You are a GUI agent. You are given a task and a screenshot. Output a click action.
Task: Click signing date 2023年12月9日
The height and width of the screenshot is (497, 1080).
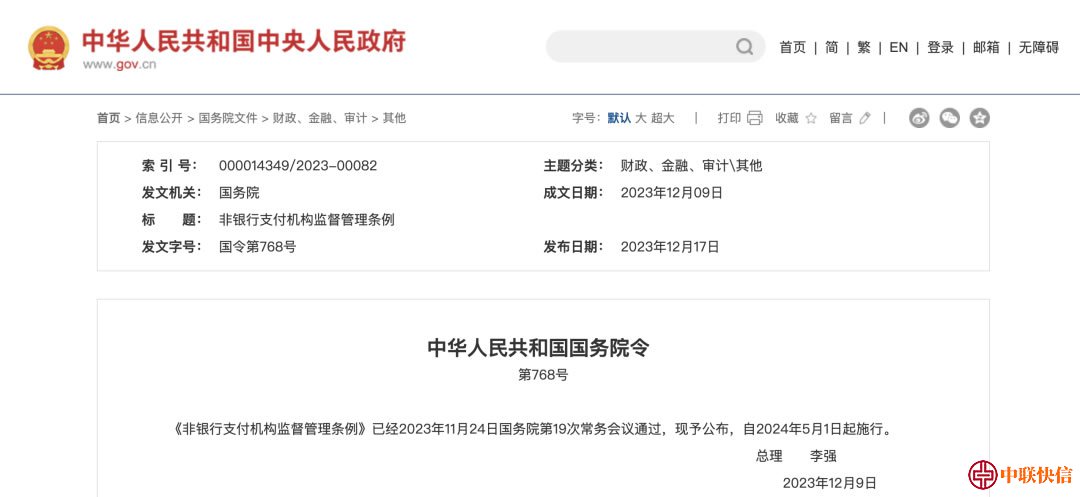tap(829, 483)
